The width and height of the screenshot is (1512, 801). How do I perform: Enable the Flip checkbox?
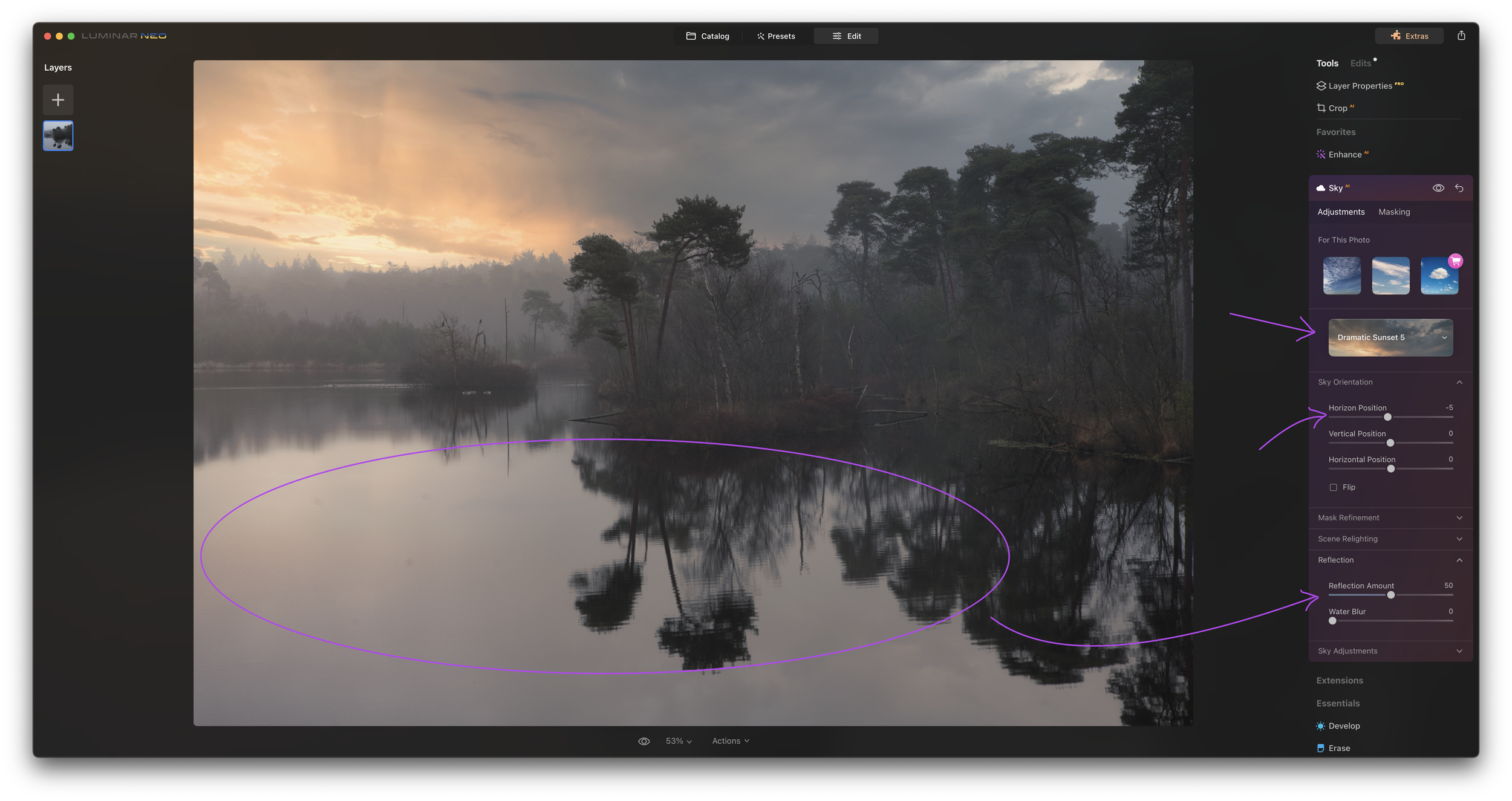tap(1333, 487)
